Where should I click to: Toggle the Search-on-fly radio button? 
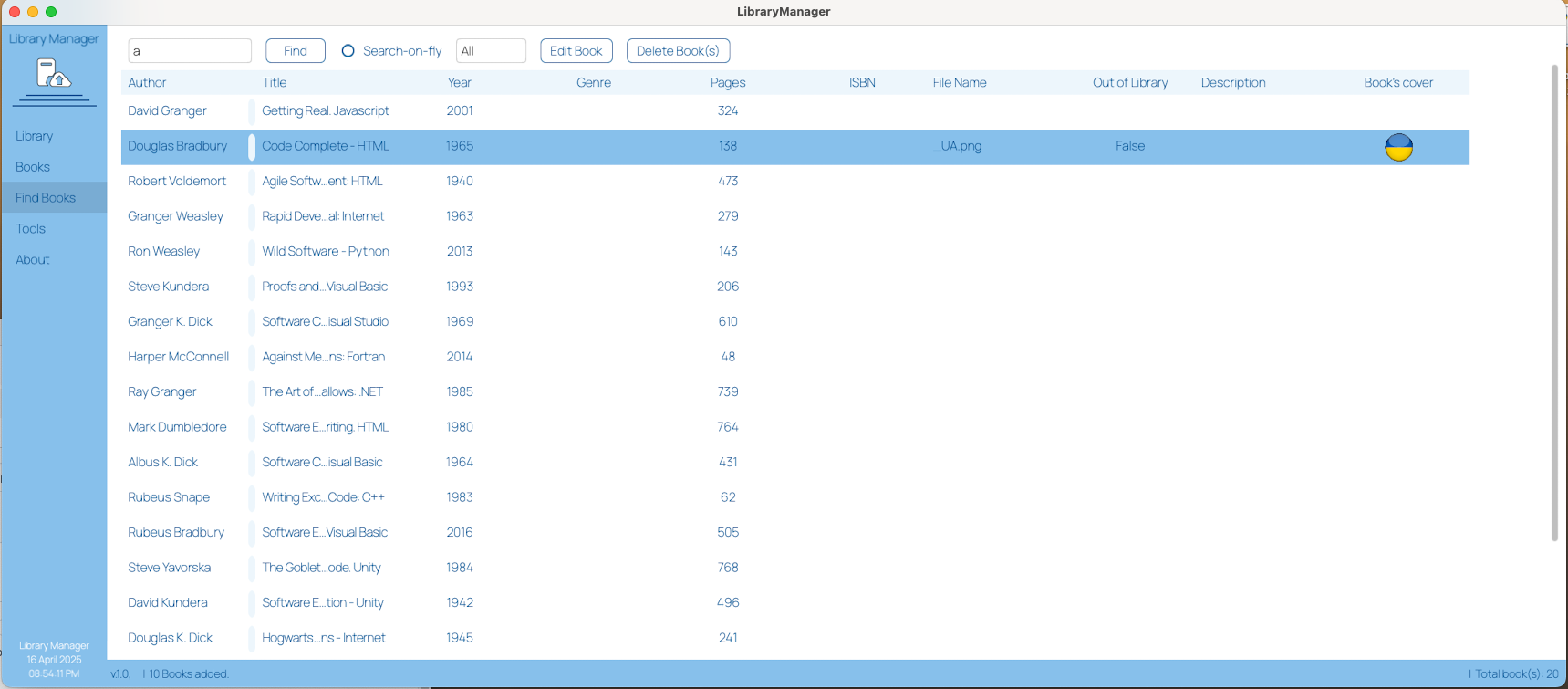(348, 51)
